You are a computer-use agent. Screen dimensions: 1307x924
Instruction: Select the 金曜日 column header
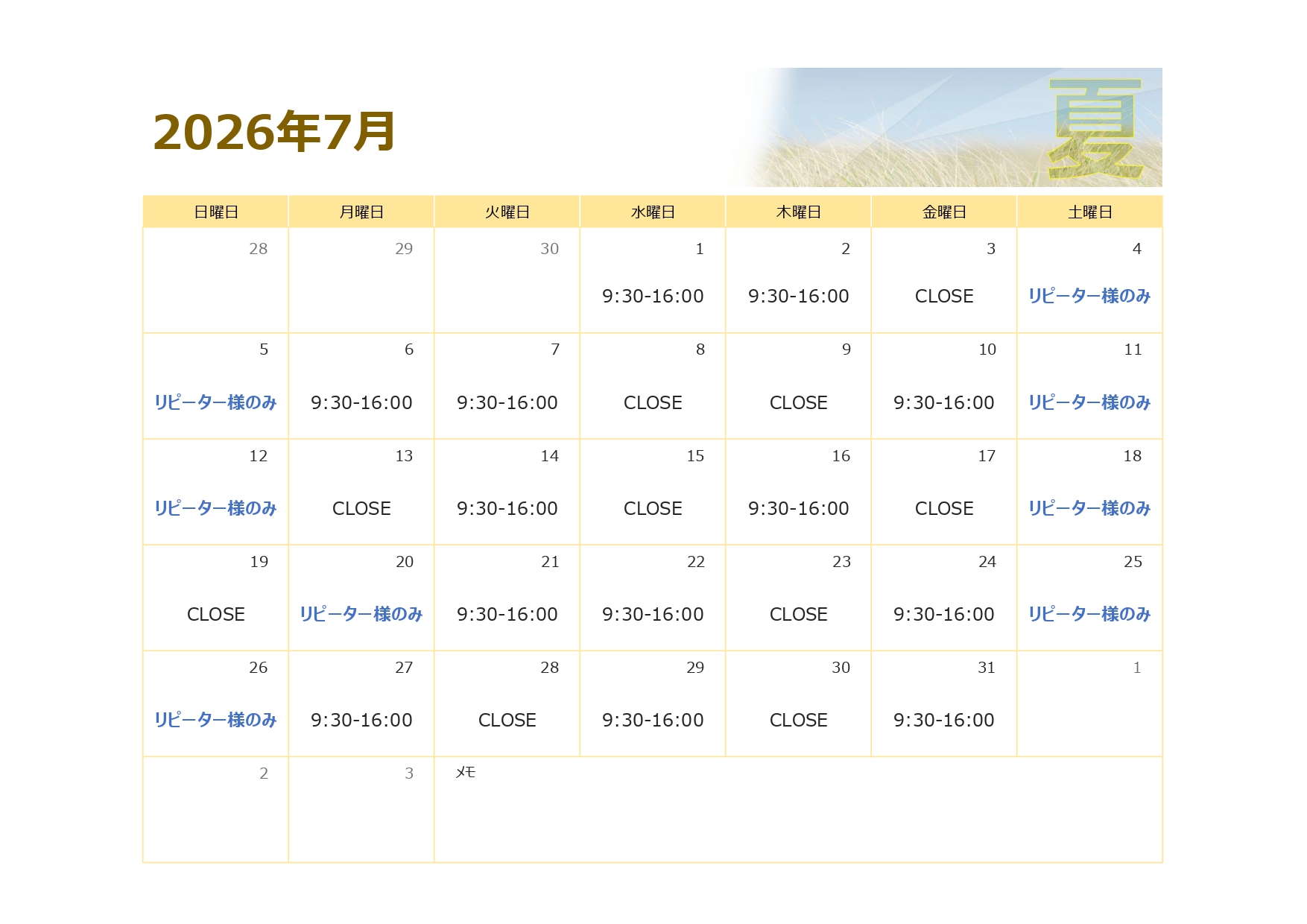coord(944,212)
